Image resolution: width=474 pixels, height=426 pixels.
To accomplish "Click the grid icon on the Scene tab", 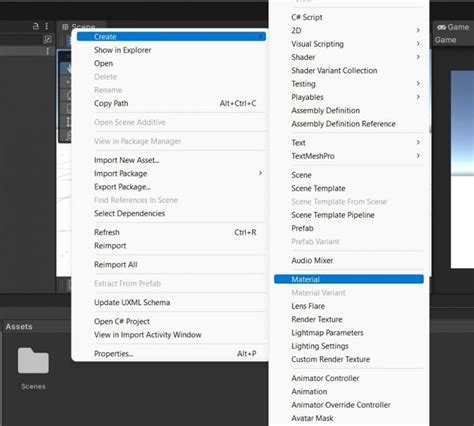I will tap(65, 27).
